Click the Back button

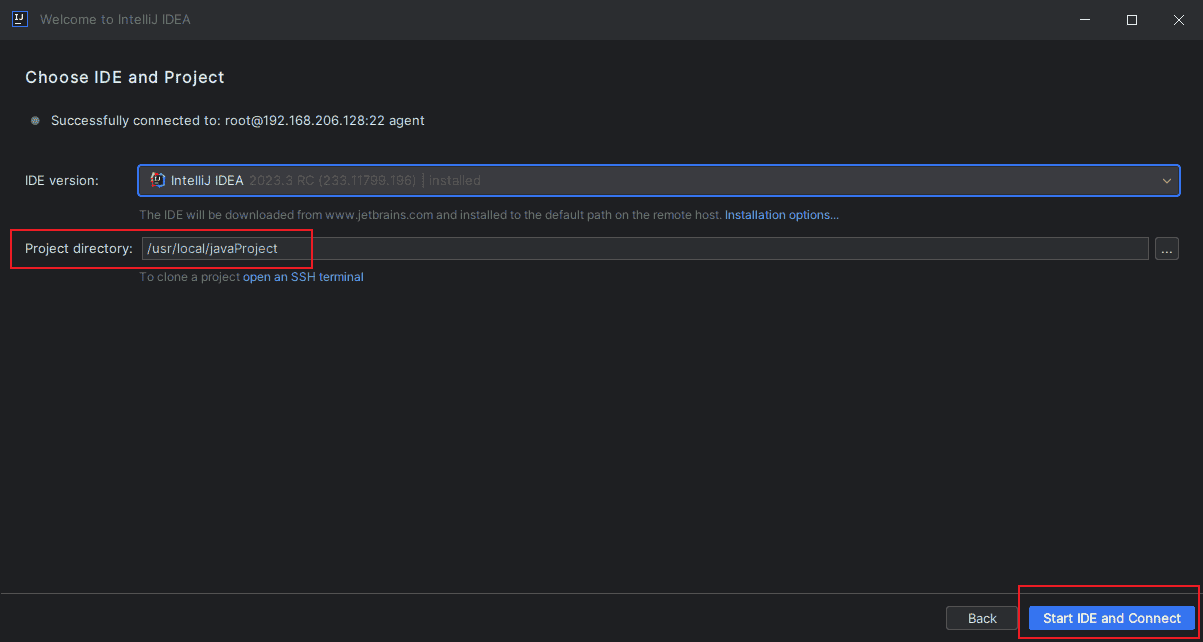point(982,618)
